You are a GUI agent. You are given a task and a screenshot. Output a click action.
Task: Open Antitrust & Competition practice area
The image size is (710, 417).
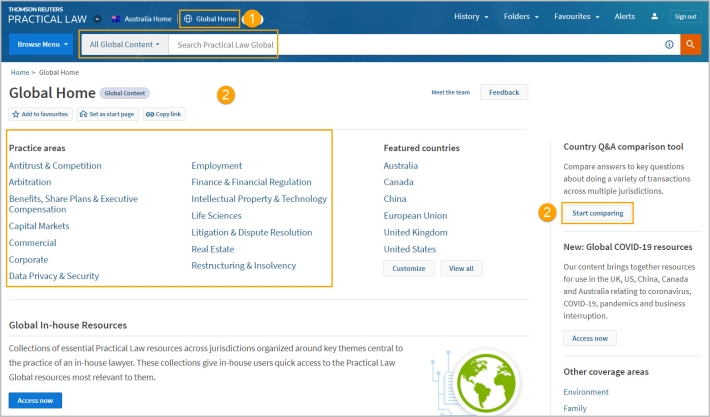55,166
